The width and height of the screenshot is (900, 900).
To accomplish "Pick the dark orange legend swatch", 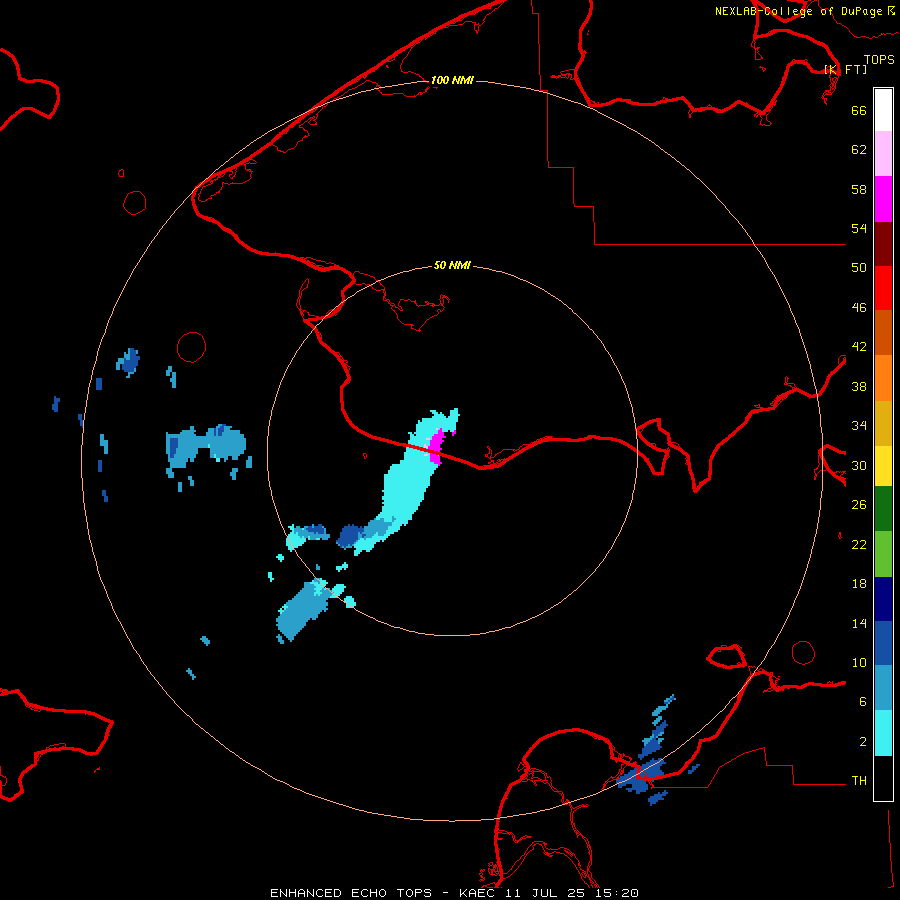I will (x=883, y=332).
